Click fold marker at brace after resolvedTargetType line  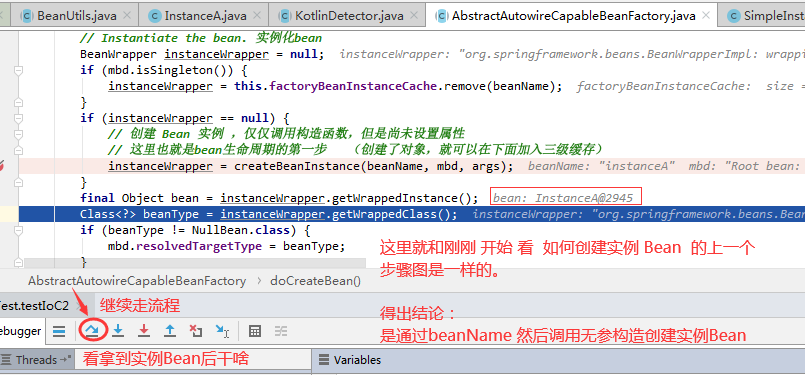click(18, 262)
